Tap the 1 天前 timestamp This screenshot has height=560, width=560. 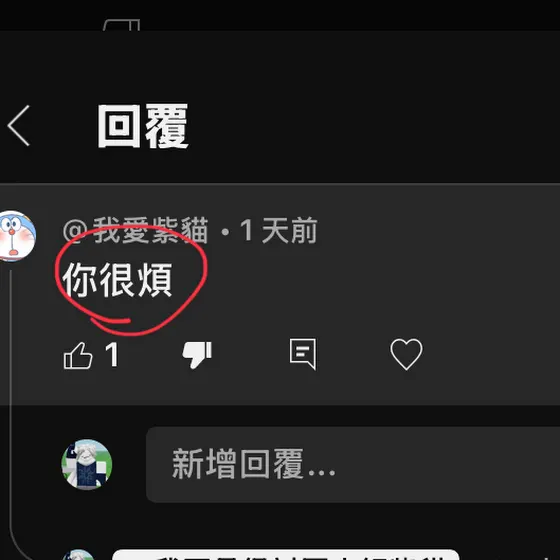point(279,231)
